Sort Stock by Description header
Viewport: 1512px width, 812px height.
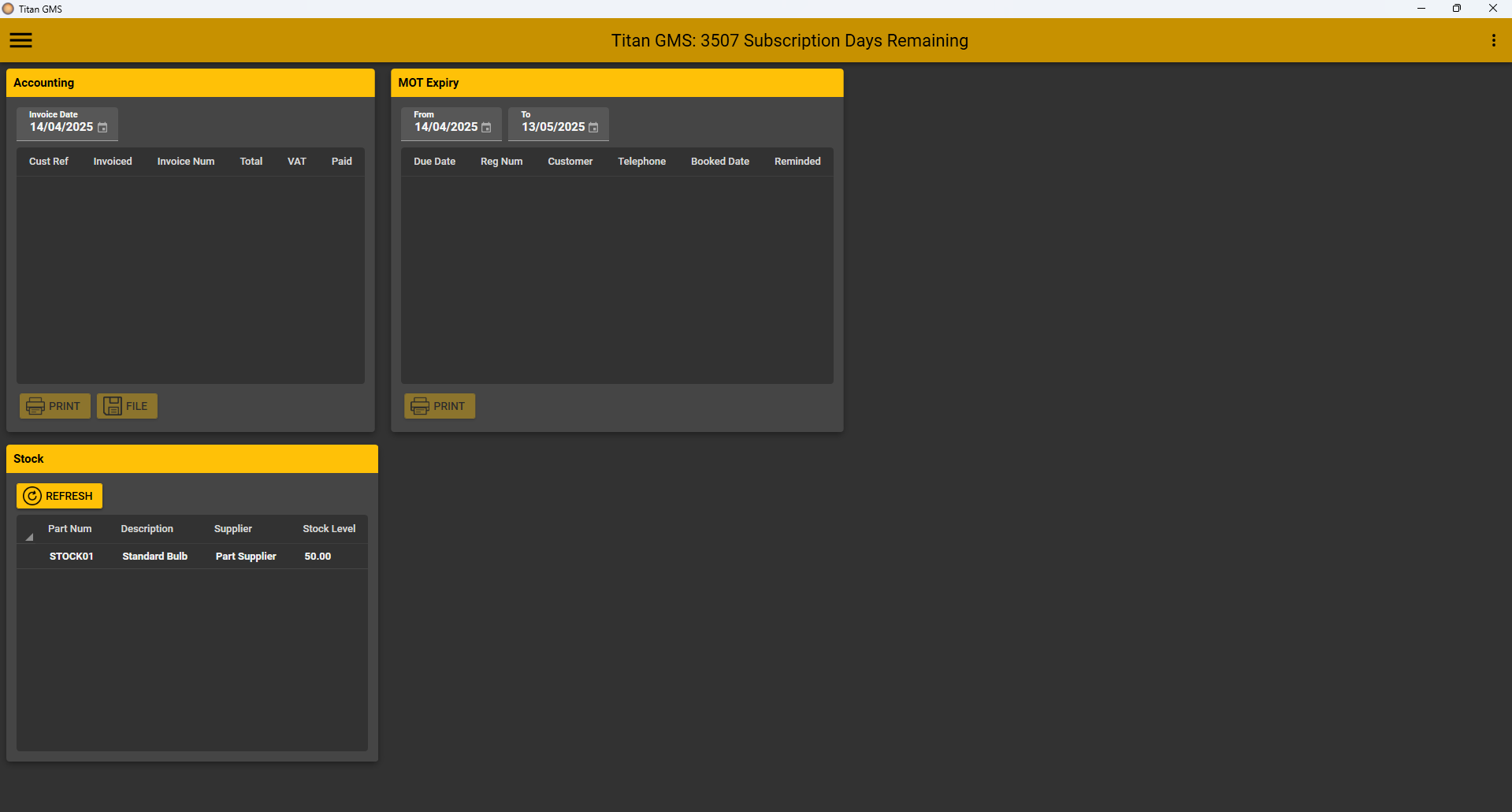coord(147,529)
